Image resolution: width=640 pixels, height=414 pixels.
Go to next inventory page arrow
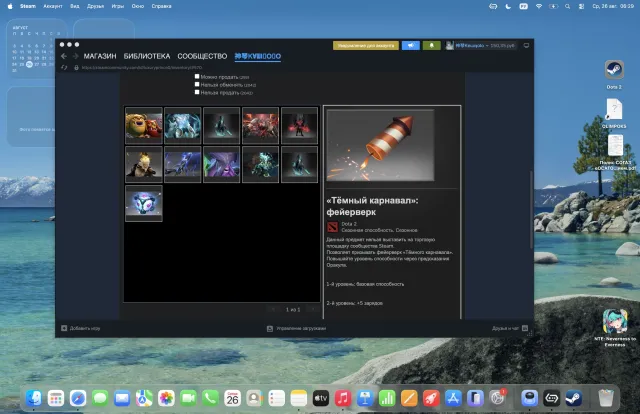point(313,309)
